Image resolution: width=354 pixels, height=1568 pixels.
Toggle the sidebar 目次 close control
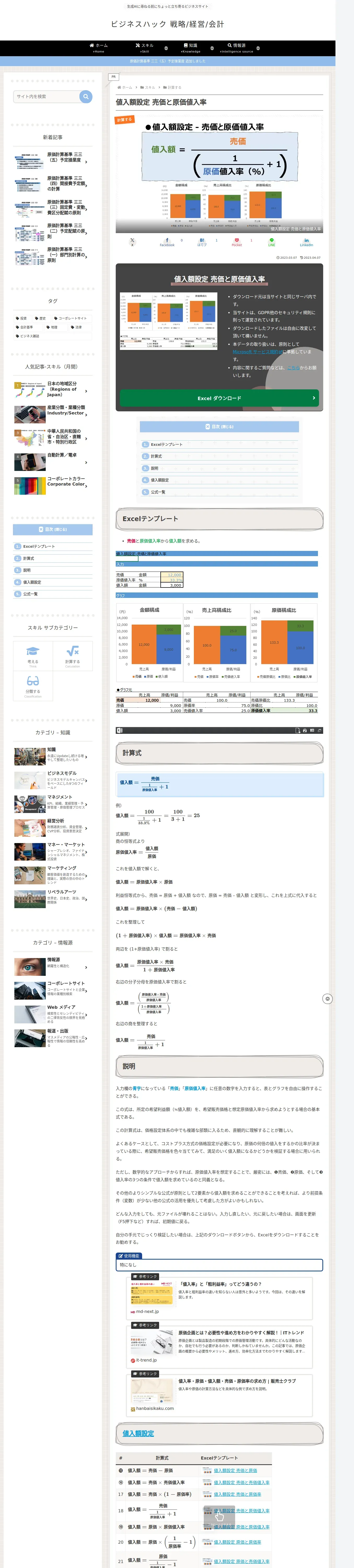pyautogui.click(x=53, y=529)
